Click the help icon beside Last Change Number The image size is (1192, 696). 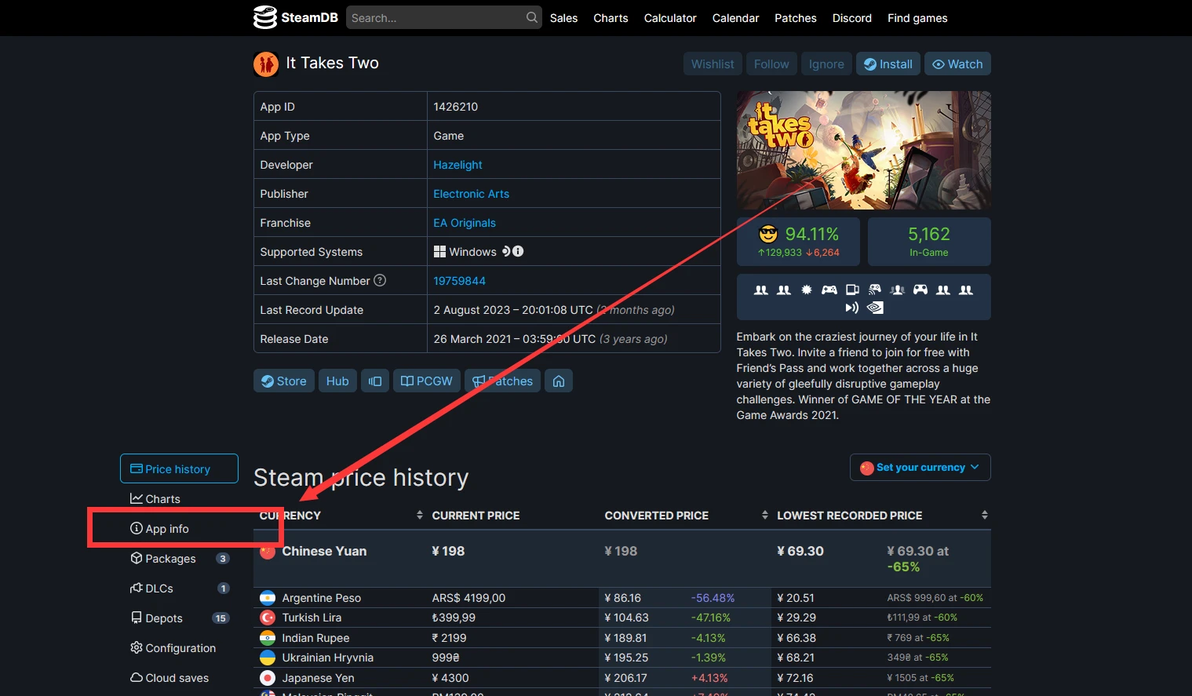click(380, 280)
